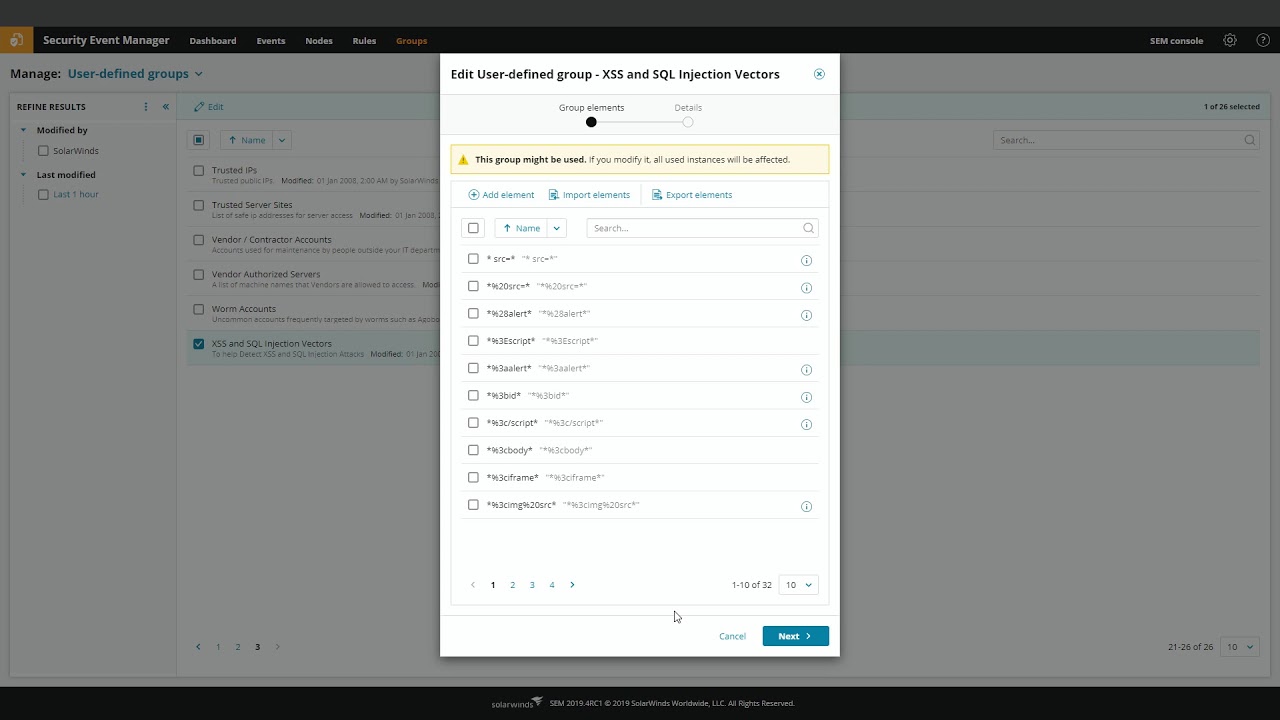The width and height of the screenshot is (1280, 720).
Task: Click the warning triangle icon in banner
Action: (x=463, y=160)
